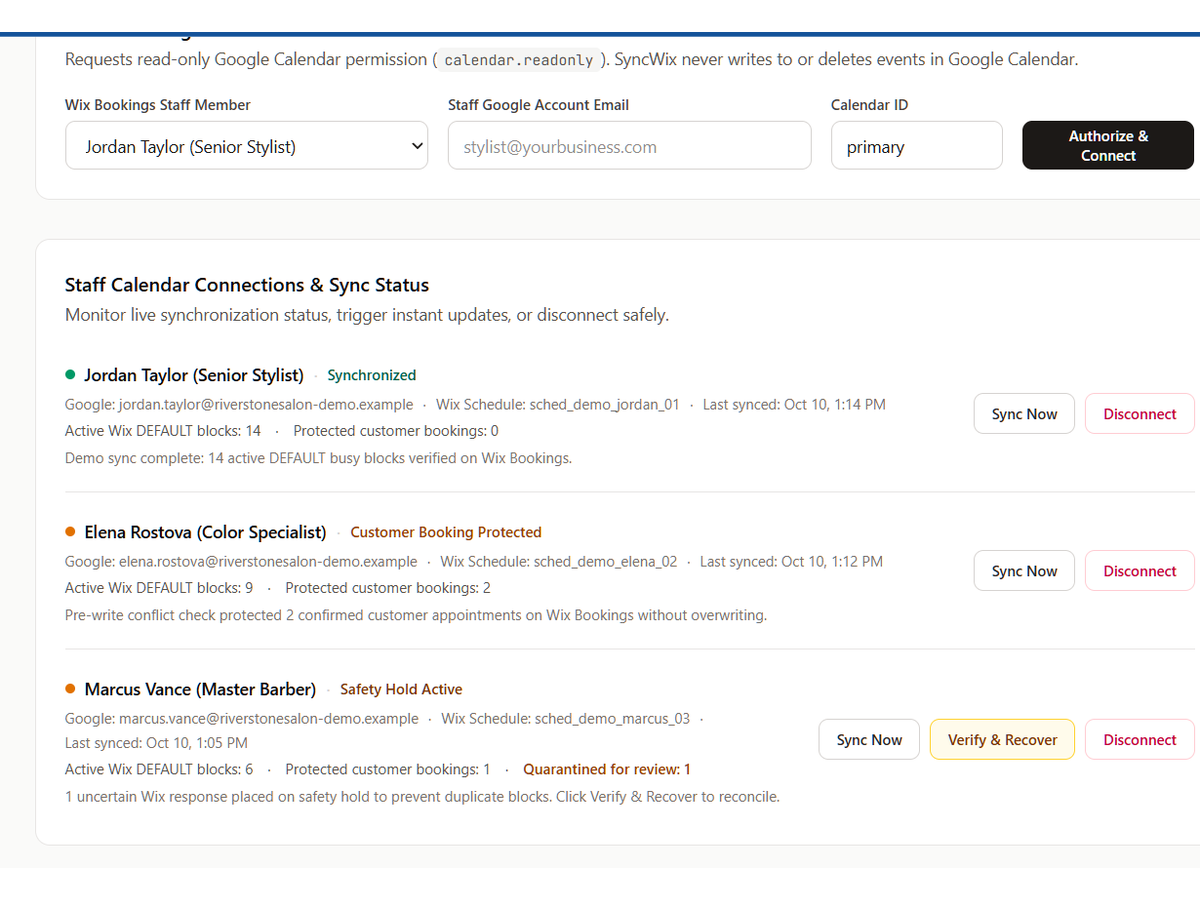1200x900 pixels.
Task: Sync Now for Marcus Vance
Action: pyautogui.click(x=869, y=740)
